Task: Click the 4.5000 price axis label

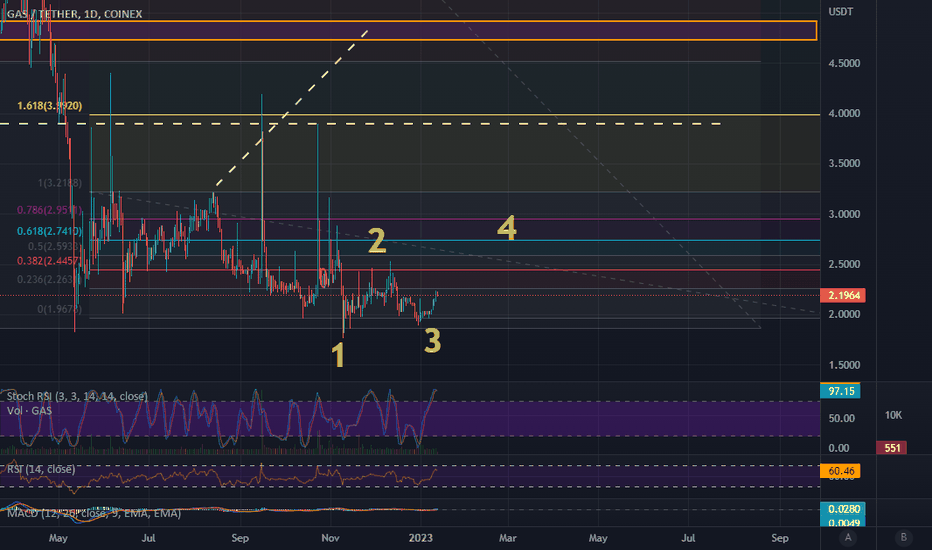Action: coord(844,63)
